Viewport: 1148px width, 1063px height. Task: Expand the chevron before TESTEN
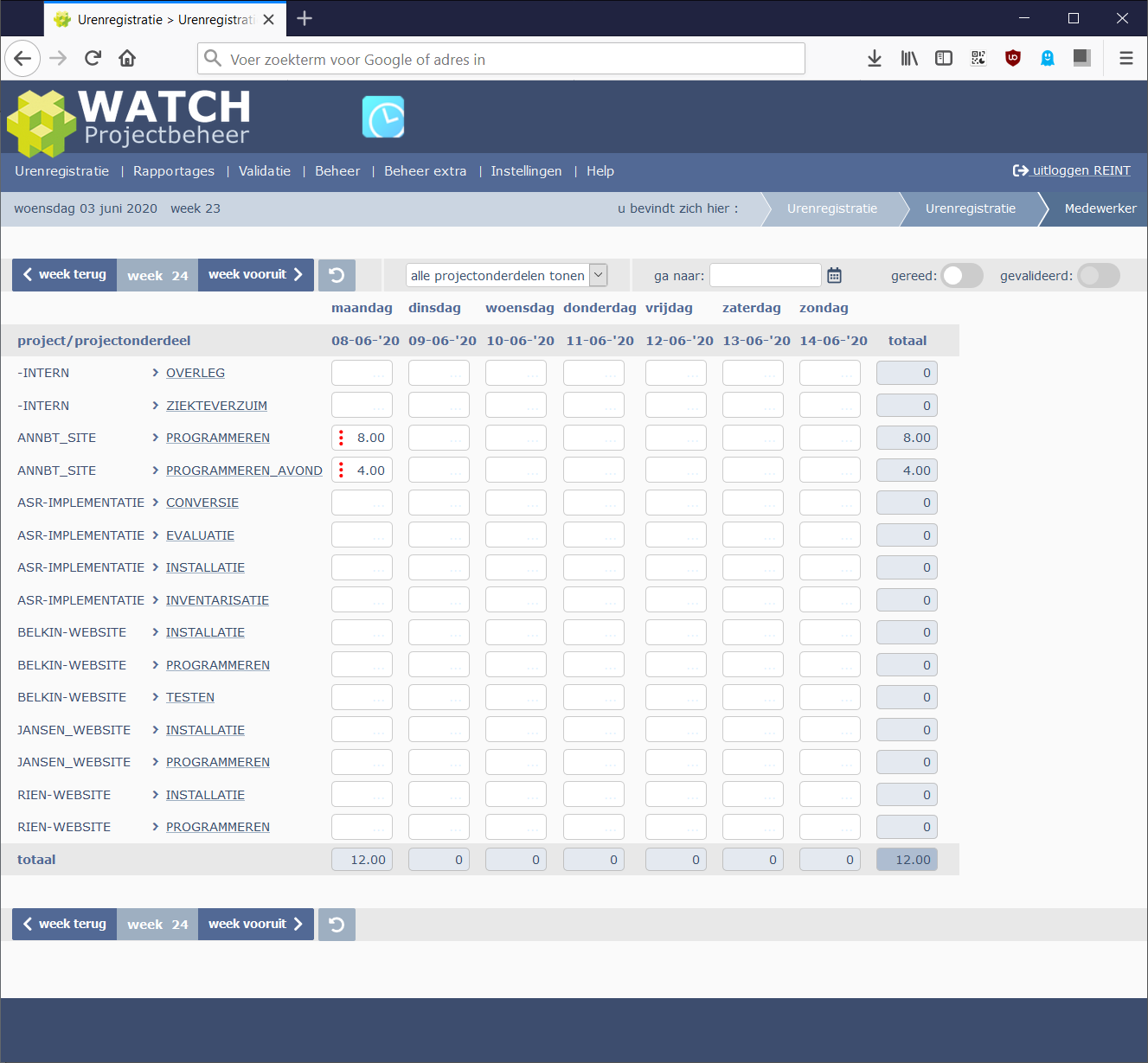[156, 697]
